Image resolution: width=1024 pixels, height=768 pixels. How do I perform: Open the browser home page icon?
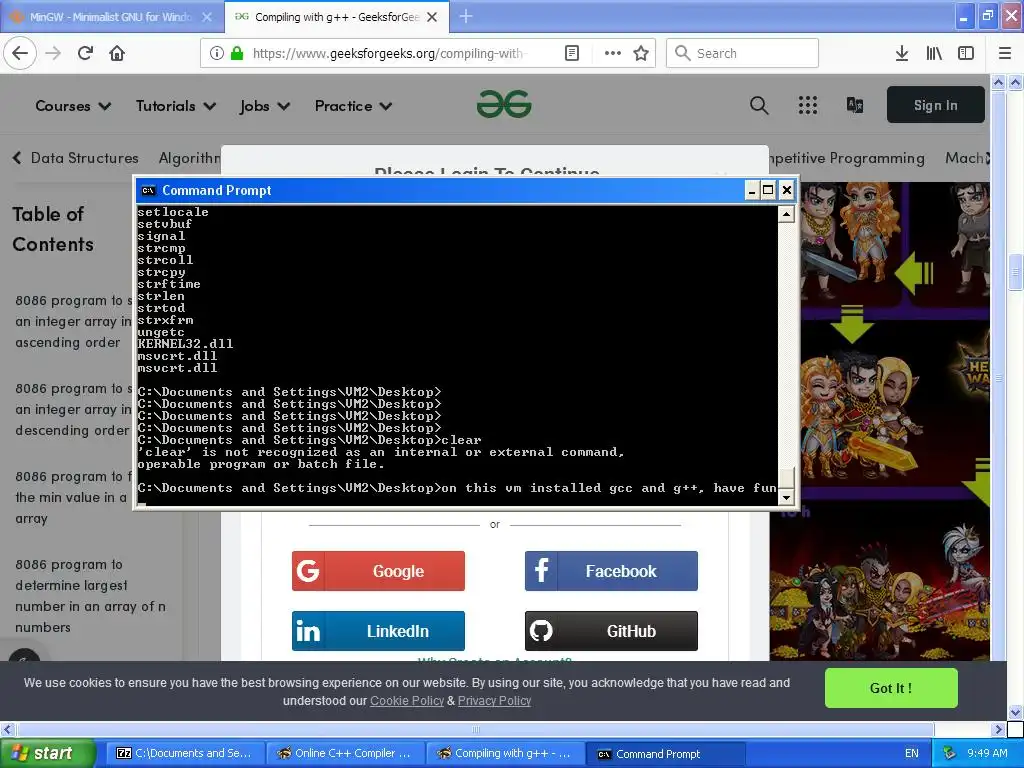tap(117, 53)
